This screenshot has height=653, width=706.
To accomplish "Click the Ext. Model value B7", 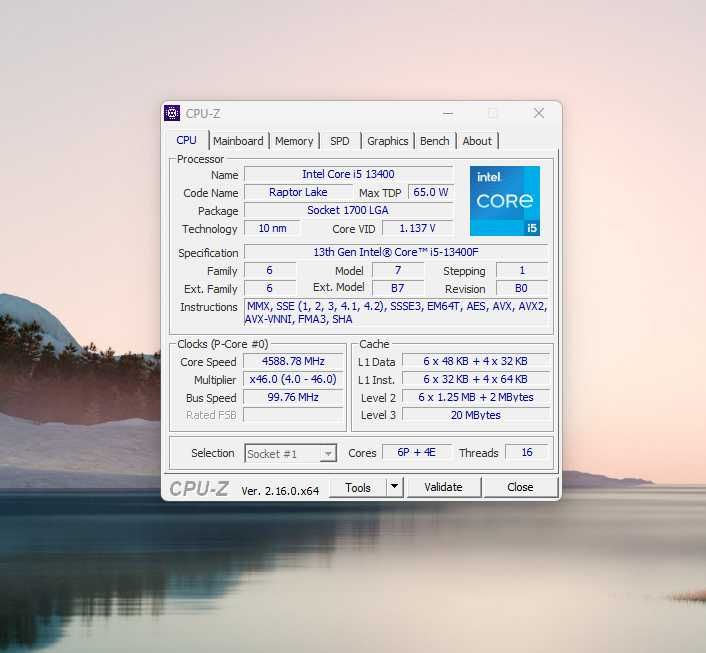I will click(x=398, y=288).
